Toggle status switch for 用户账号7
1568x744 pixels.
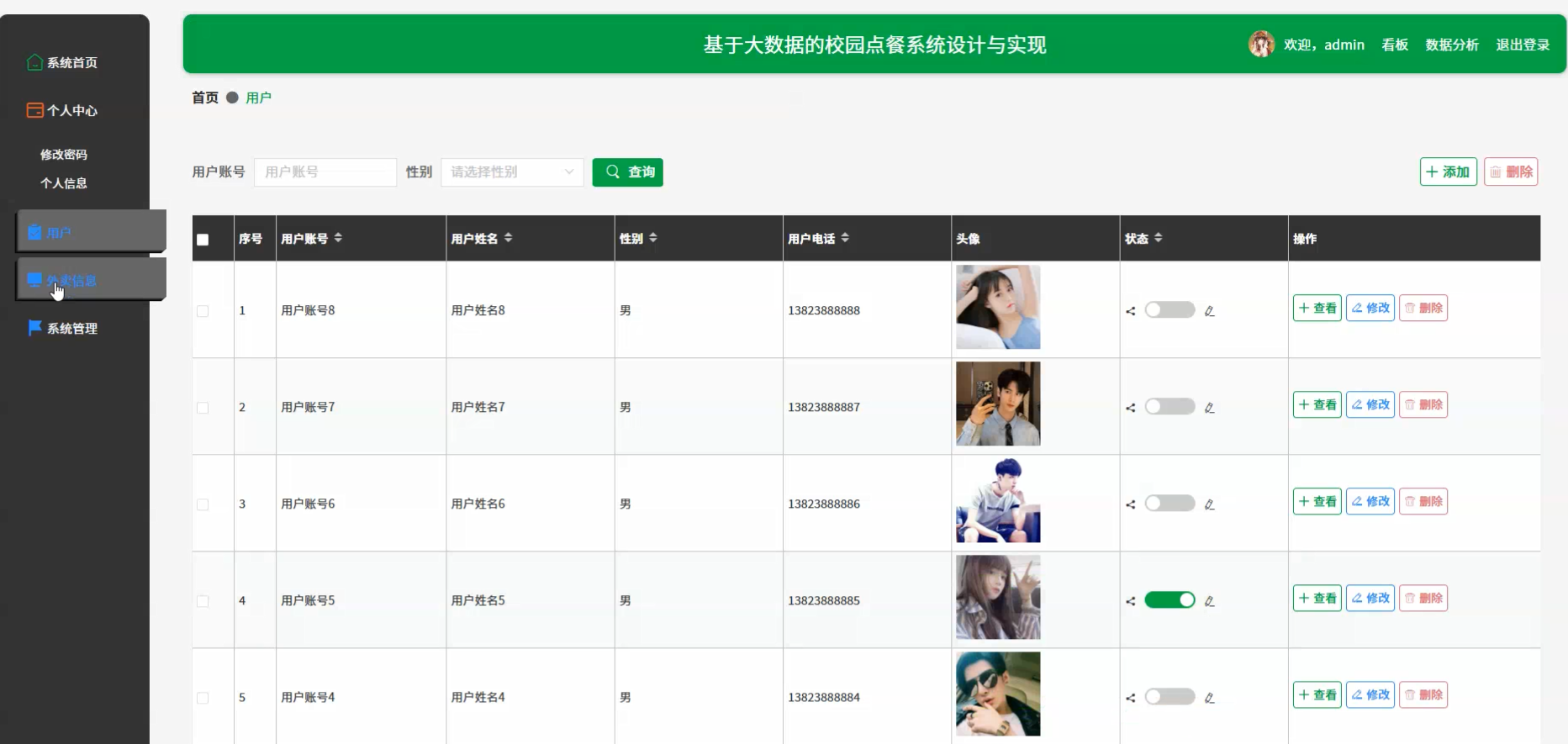[1169, 406]
